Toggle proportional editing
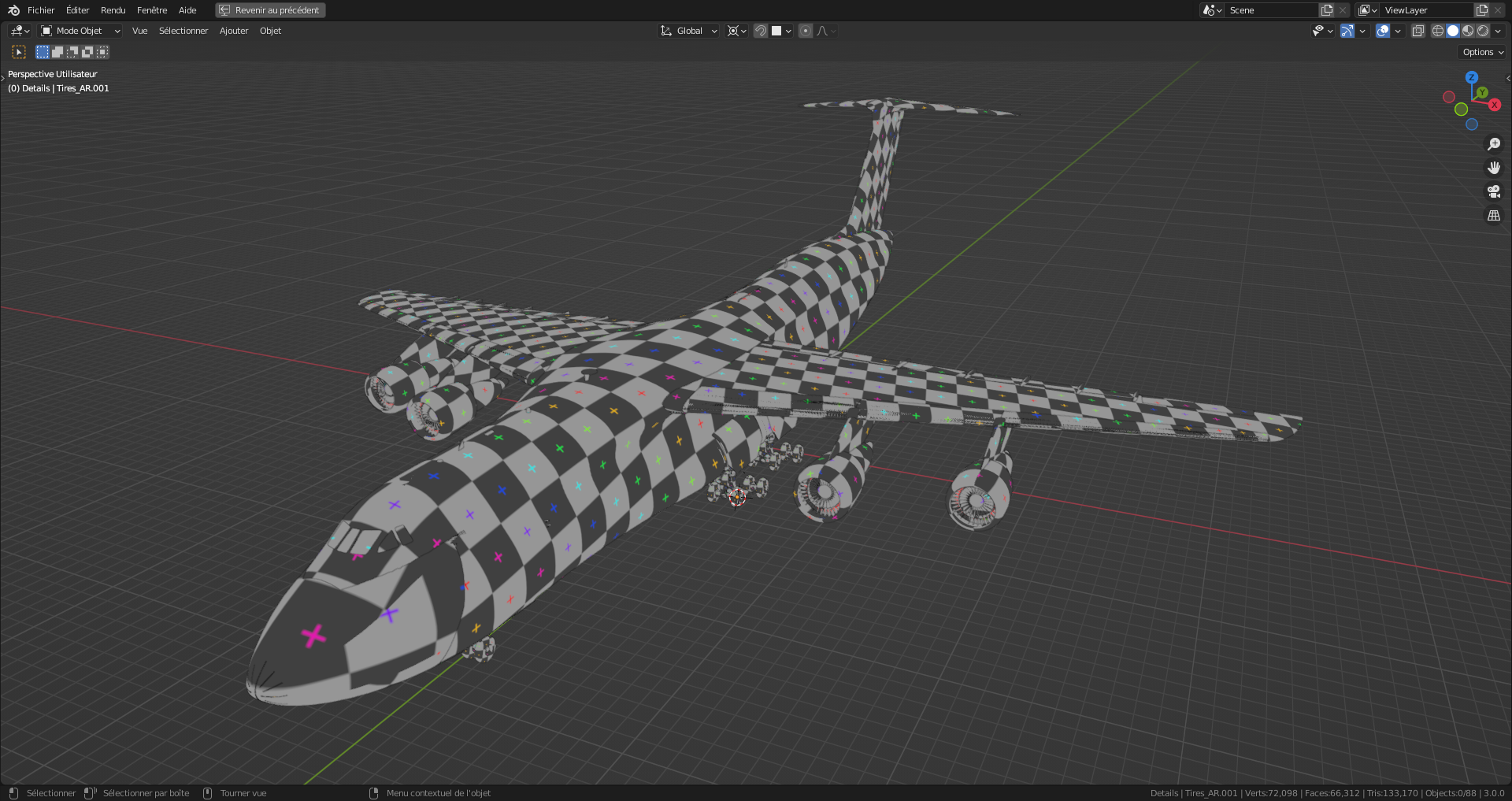 [x=805, y=31]
